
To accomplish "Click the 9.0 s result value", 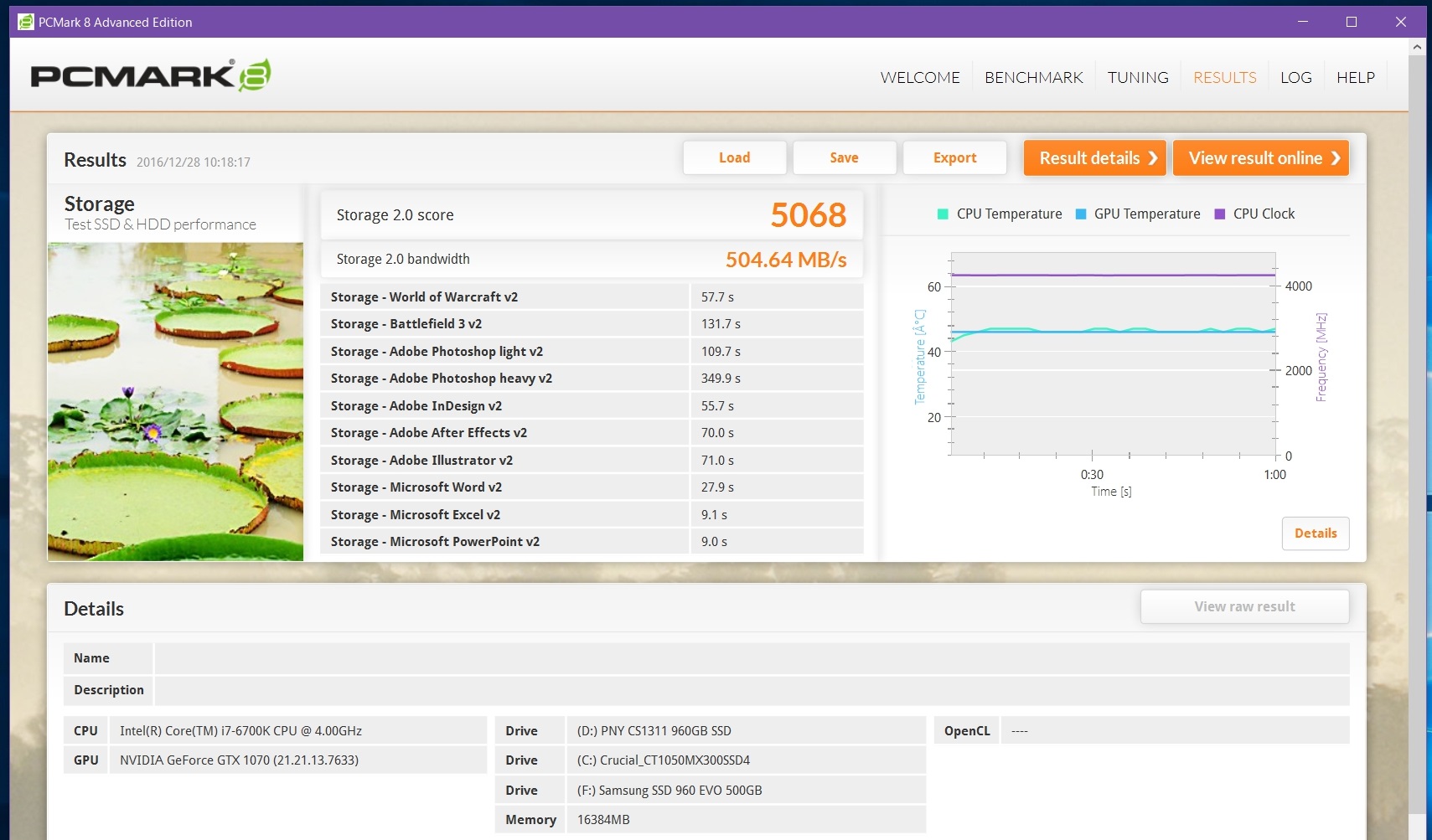I will pos(714,542).
